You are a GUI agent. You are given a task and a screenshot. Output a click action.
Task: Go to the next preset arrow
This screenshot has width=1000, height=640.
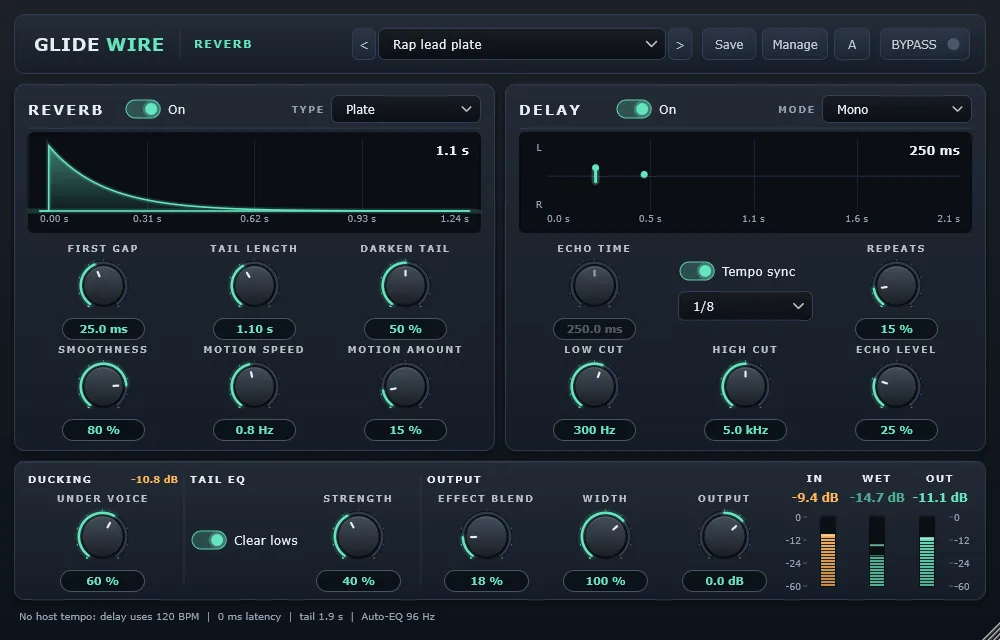(680, 45)
